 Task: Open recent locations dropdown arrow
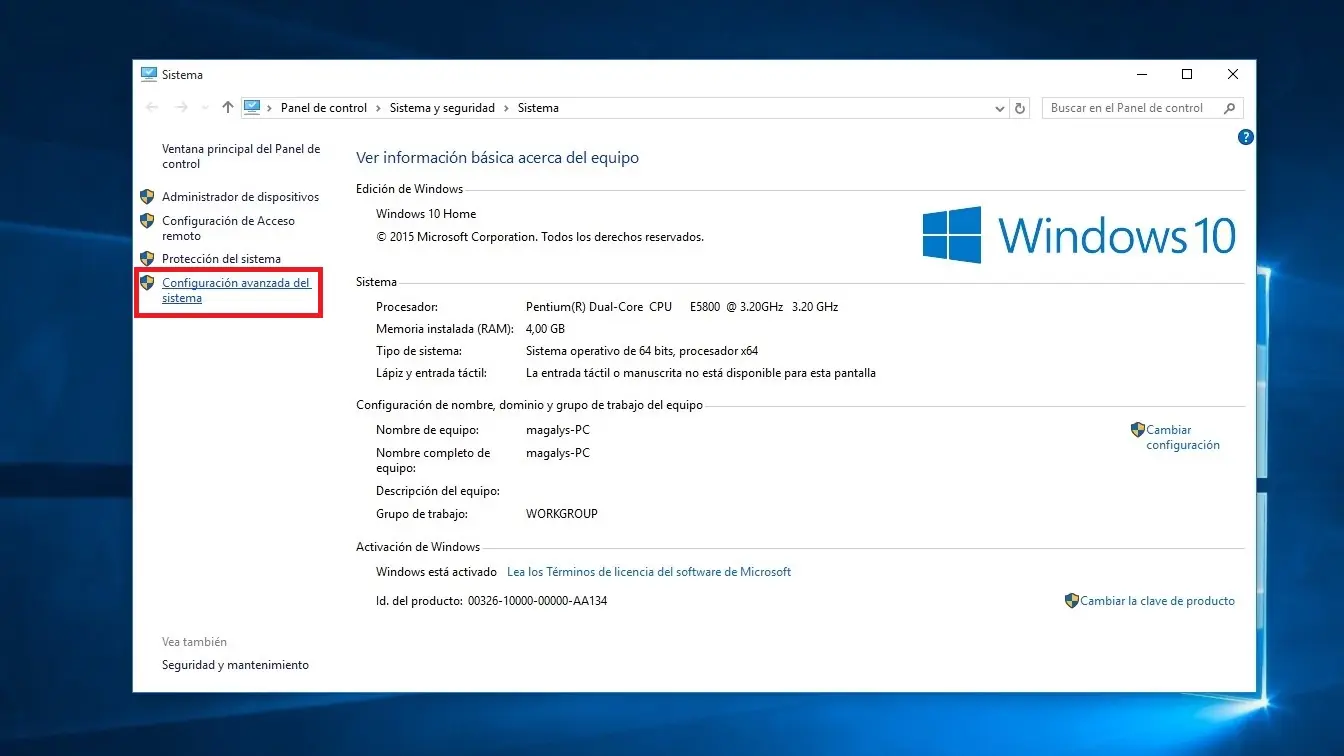tap(205, 108)
